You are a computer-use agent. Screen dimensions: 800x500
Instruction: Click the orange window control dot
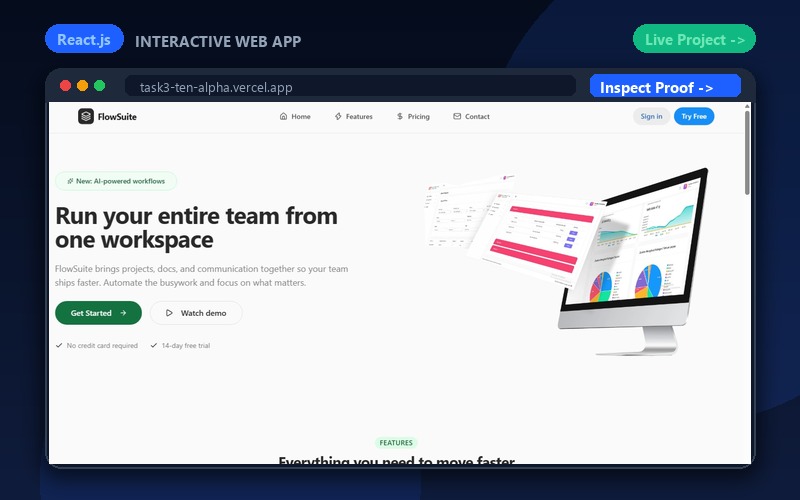point(82,86)
